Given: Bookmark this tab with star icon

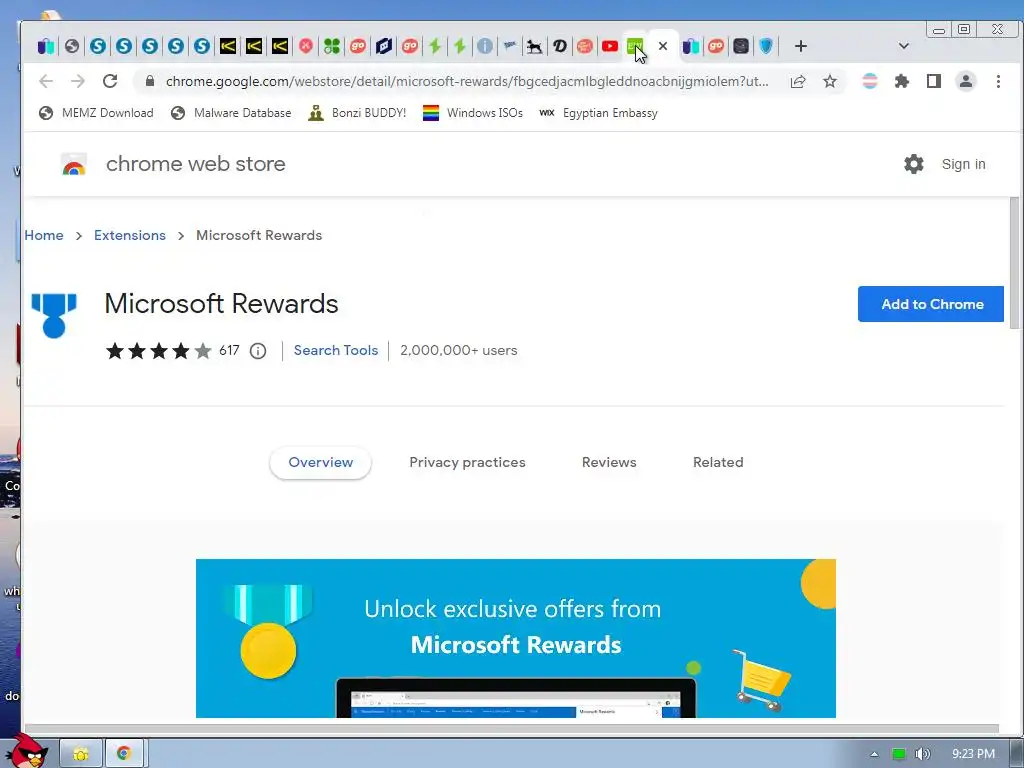Looking at the screenshot, I should click(x=829, y=81).
